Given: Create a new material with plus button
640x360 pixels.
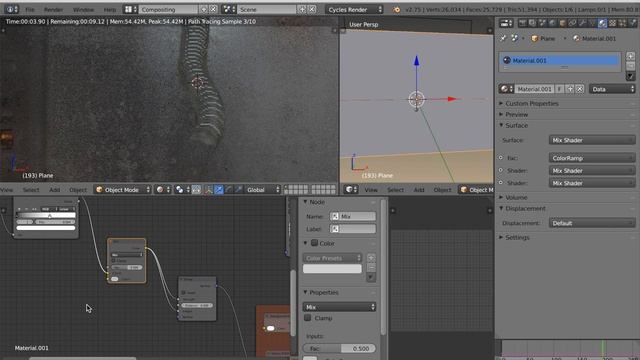Looking at the screenshot, I should point(570,89).
